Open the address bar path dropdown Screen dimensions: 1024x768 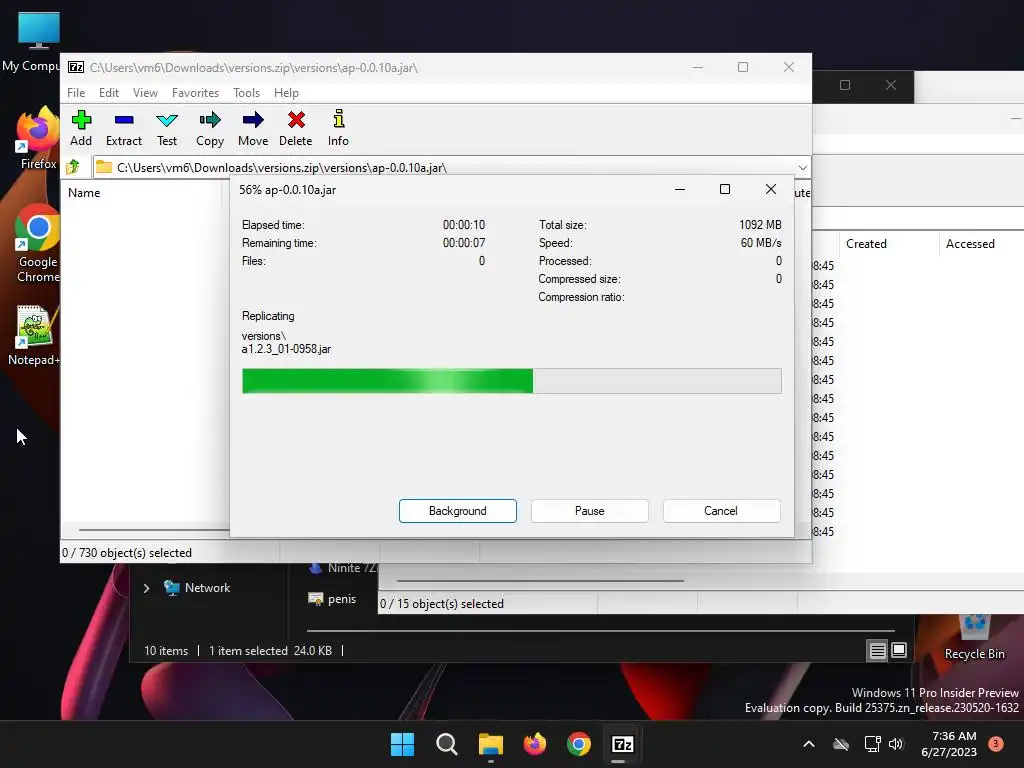click(x=803, y=168)
